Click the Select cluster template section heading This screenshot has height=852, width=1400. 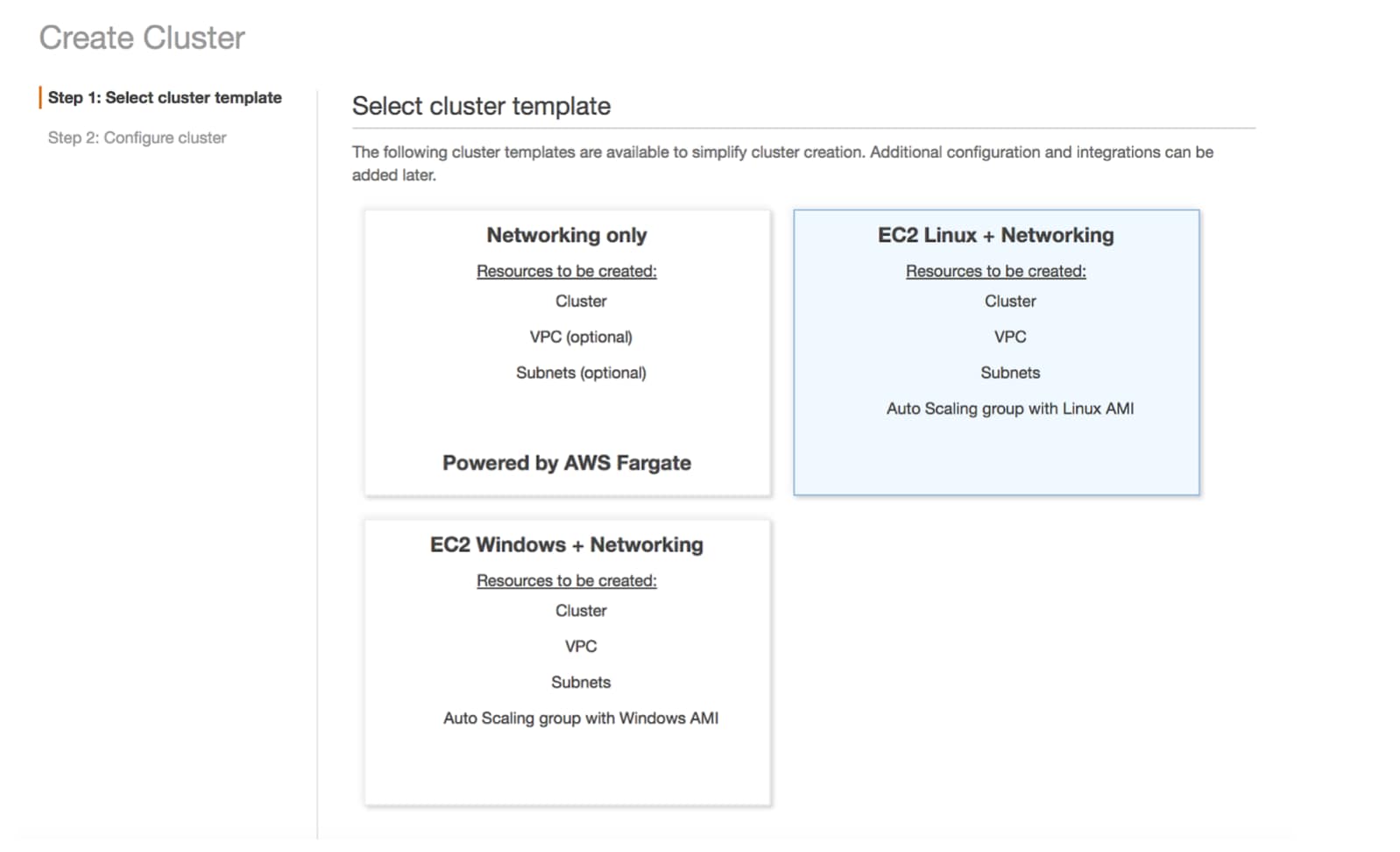tap(481, 106)
